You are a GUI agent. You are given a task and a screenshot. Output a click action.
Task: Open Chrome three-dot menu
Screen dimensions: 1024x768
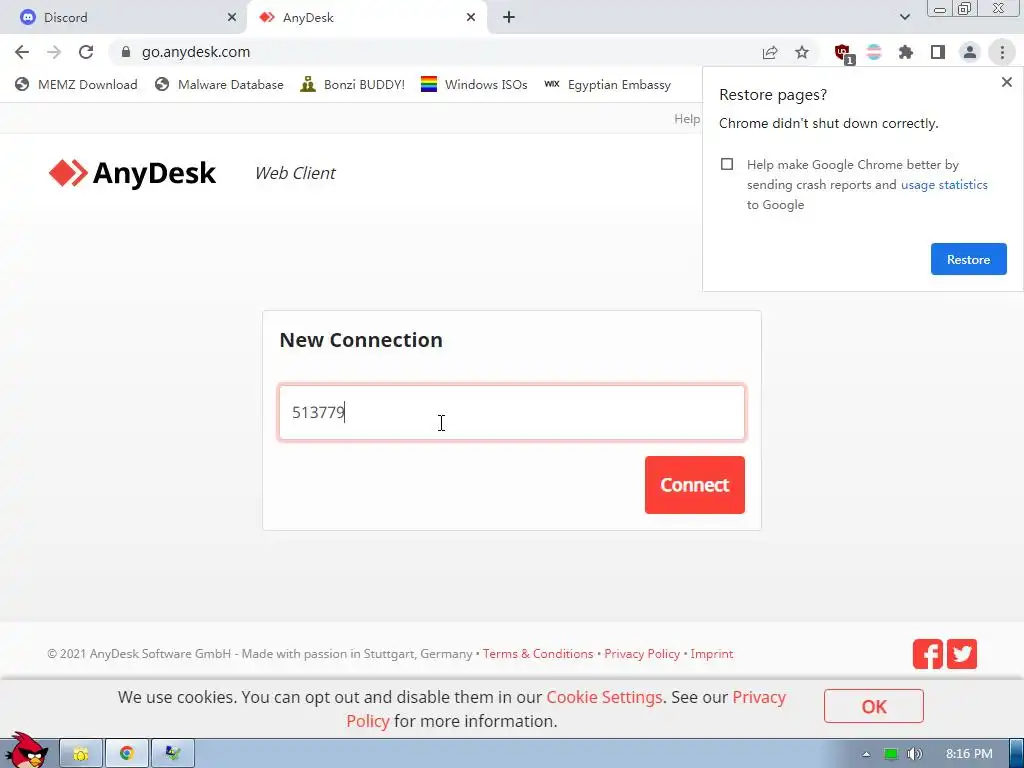tap(1002, 52)
